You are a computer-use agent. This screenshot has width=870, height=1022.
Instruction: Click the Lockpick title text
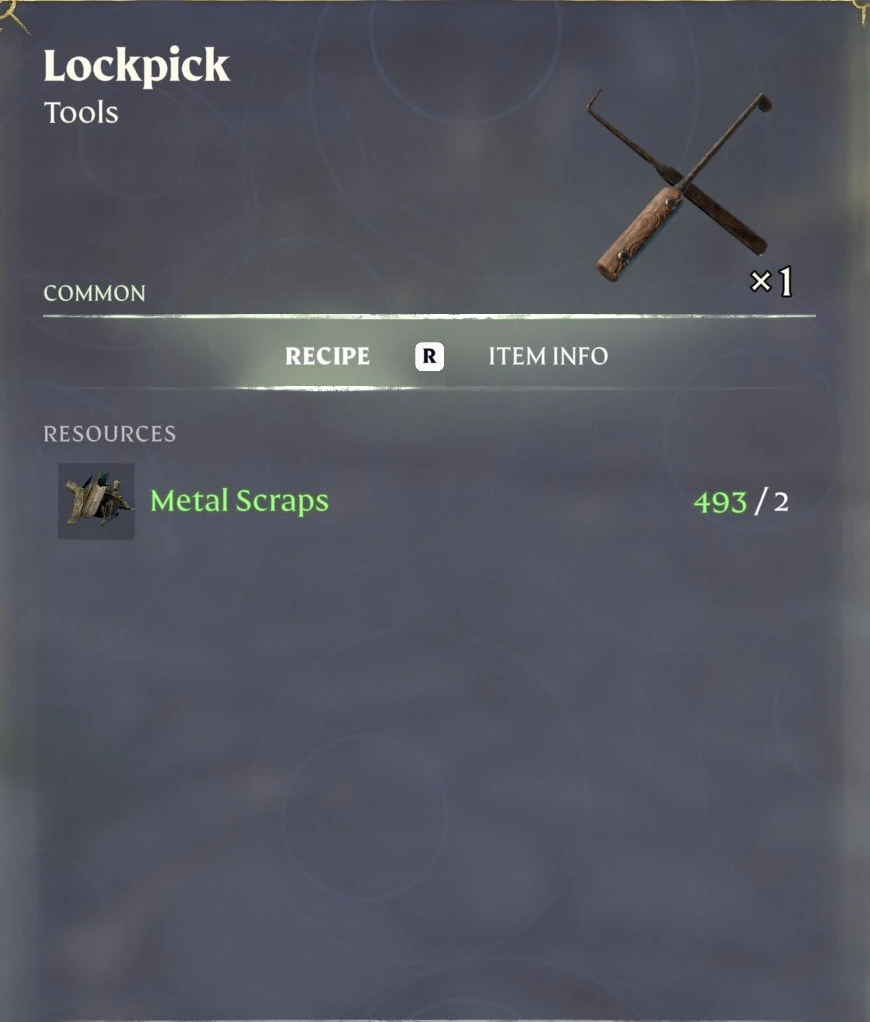pos(136,66)
